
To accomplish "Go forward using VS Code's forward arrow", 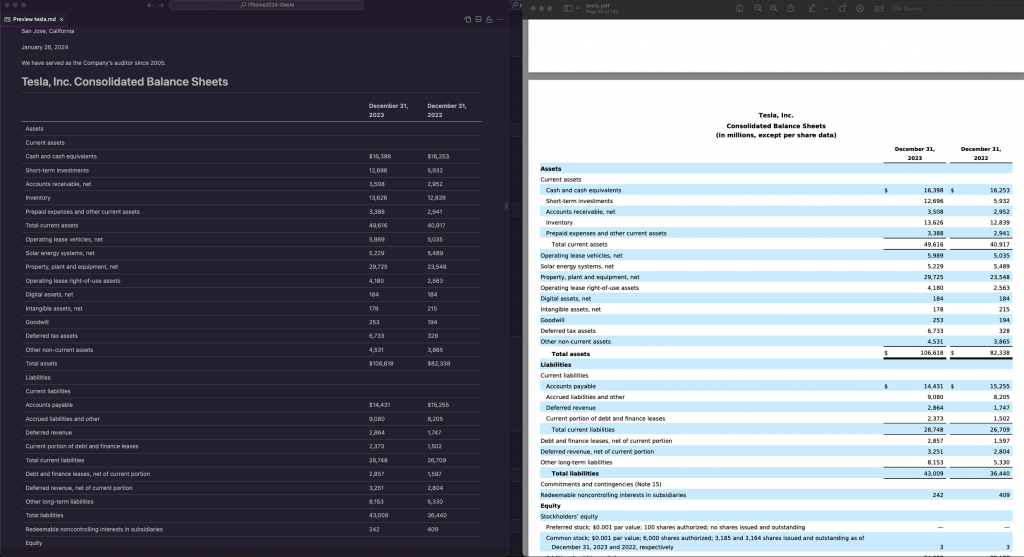I will pyautogui.click(x=161, y=5).
